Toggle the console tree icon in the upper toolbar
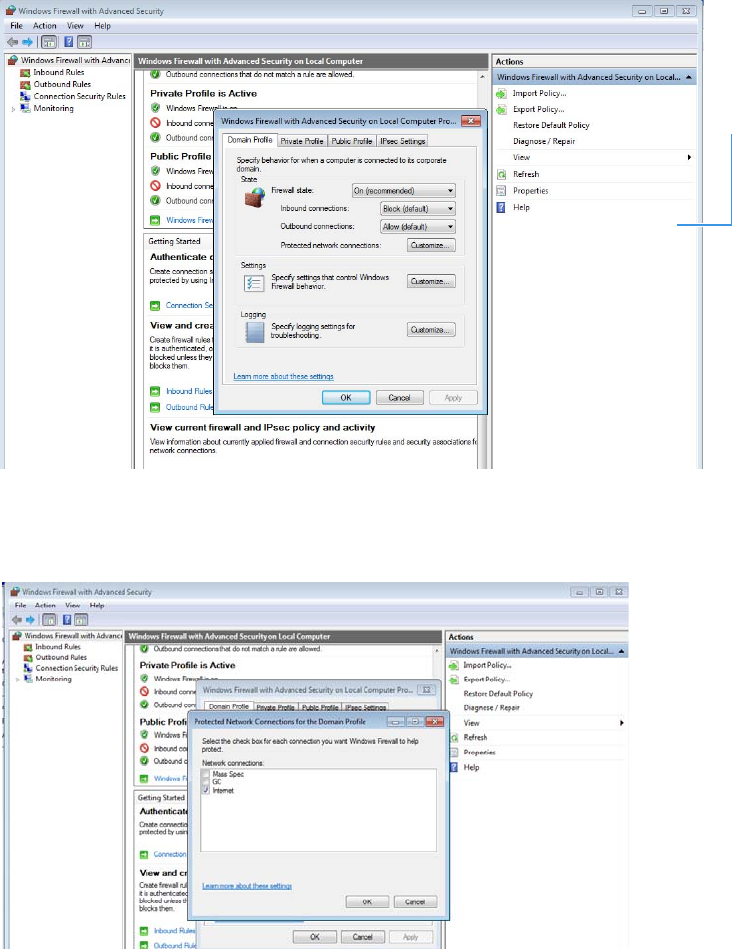Viewport: 733px width, 949px height. coord(49,42)
